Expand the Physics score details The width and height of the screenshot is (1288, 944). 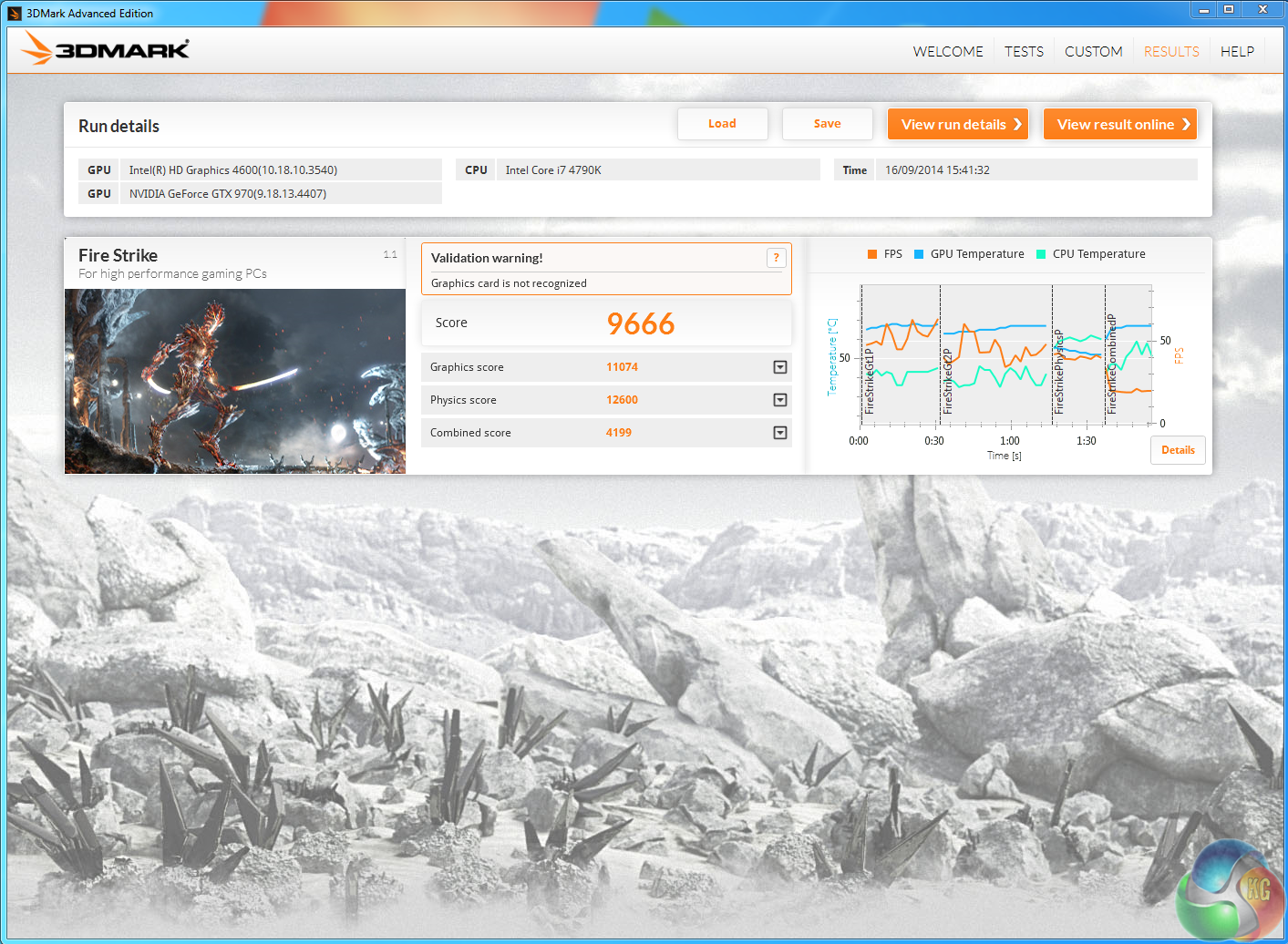point(780,400)
